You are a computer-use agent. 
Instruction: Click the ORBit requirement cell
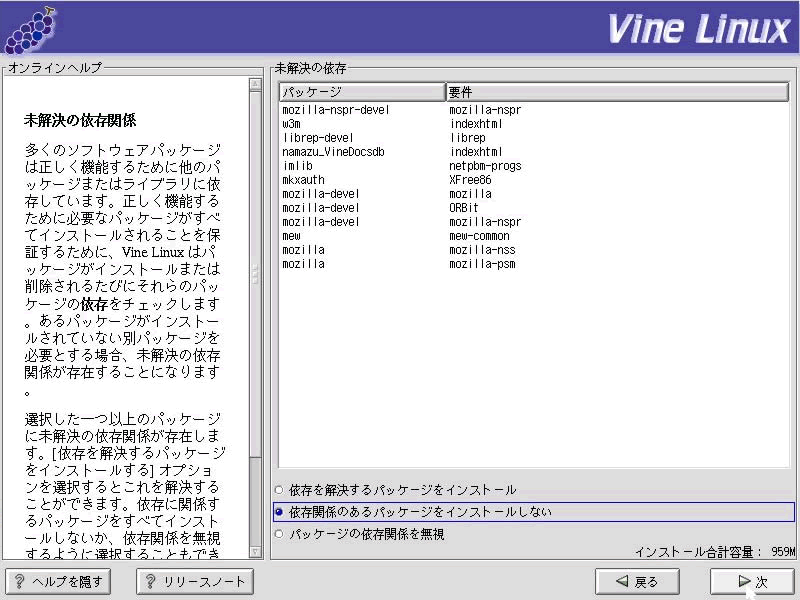464,208
